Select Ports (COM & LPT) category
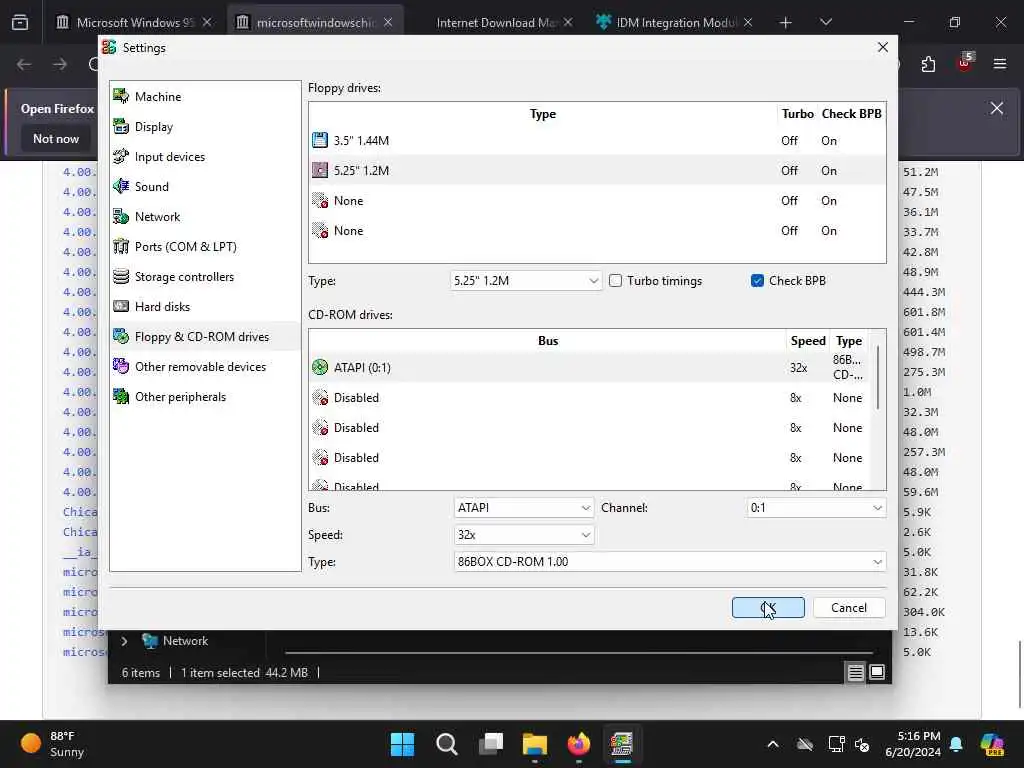 click(x=204, y=247)
